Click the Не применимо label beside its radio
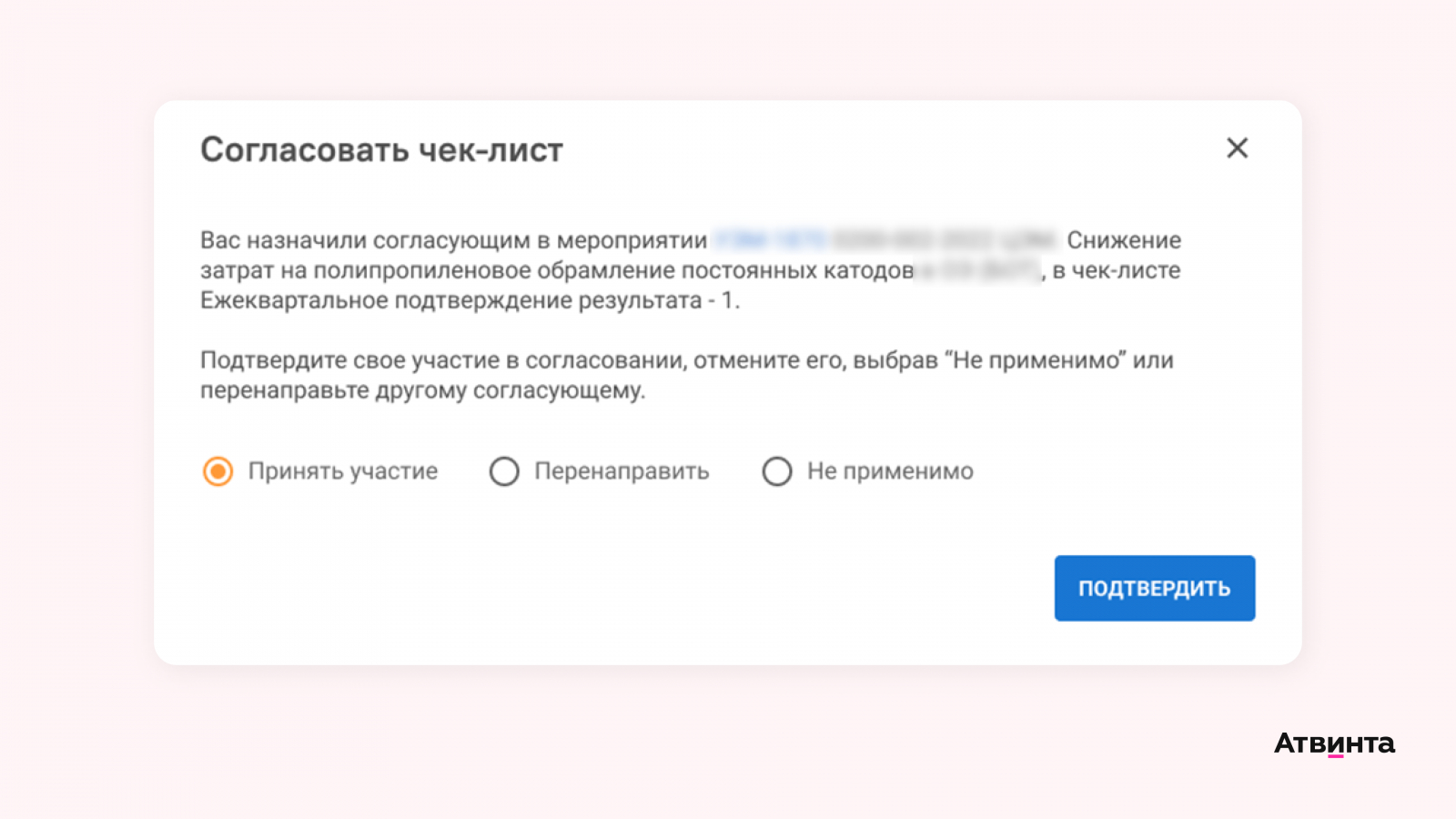 (890, 471)
